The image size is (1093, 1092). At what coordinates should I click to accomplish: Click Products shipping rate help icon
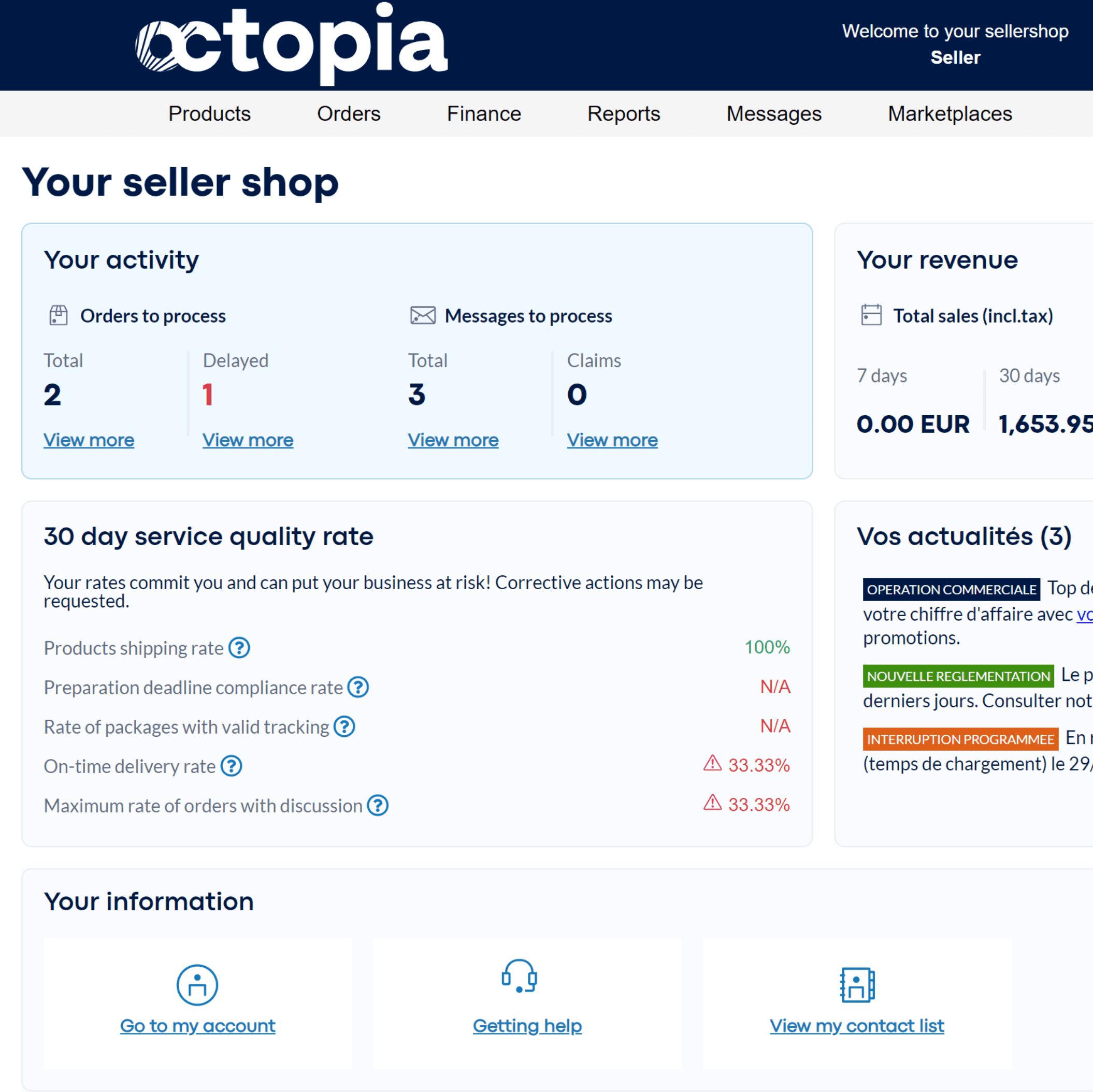pos(239,648)
